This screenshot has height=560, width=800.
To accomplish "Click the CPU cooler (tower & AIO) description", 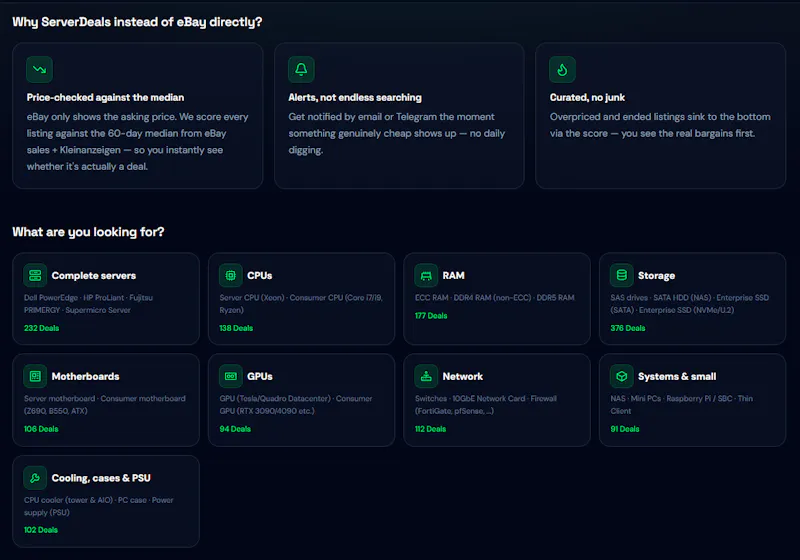I will pyautogui.click(x=98, y=506).
